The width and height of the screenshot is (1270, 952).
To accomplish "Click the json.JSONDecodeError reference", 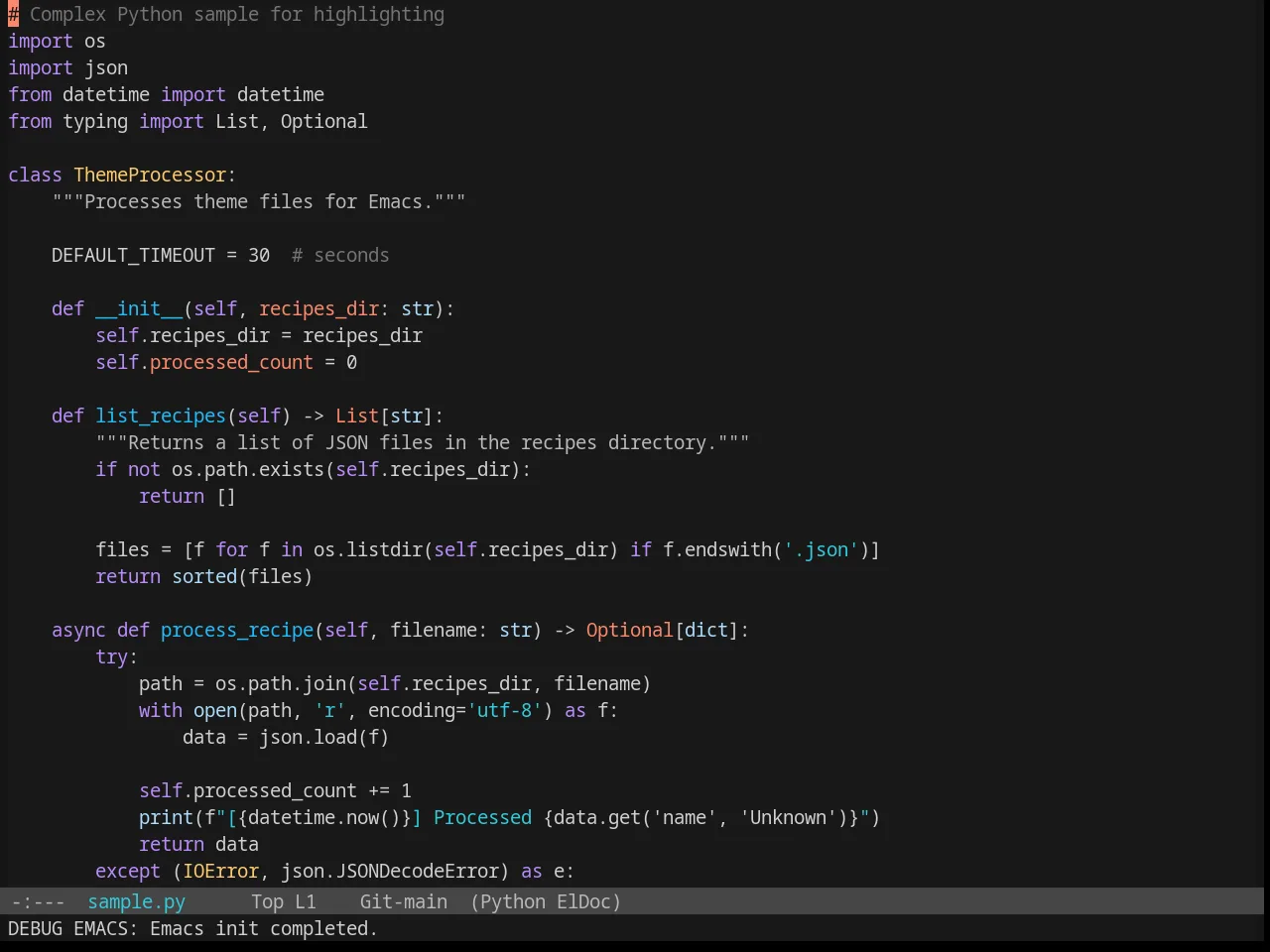I will (x=390, y=871).
